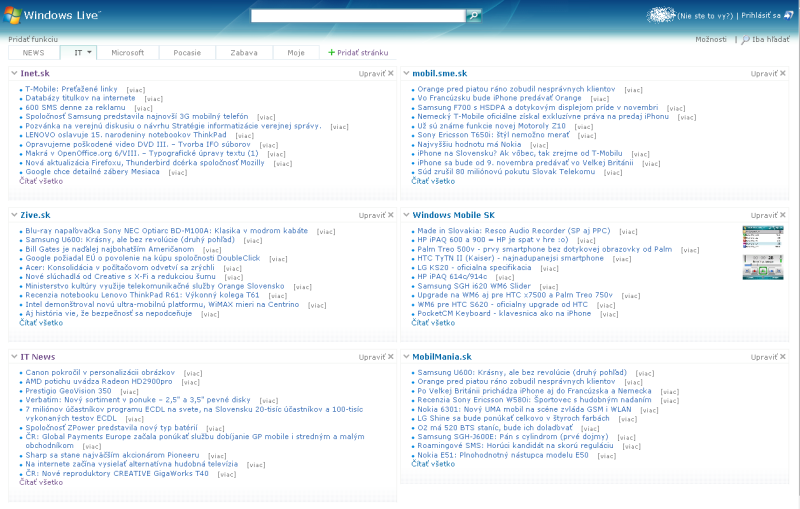
Task: Click Čítať všetko under IT News
Action: click(x=41, y=482)
